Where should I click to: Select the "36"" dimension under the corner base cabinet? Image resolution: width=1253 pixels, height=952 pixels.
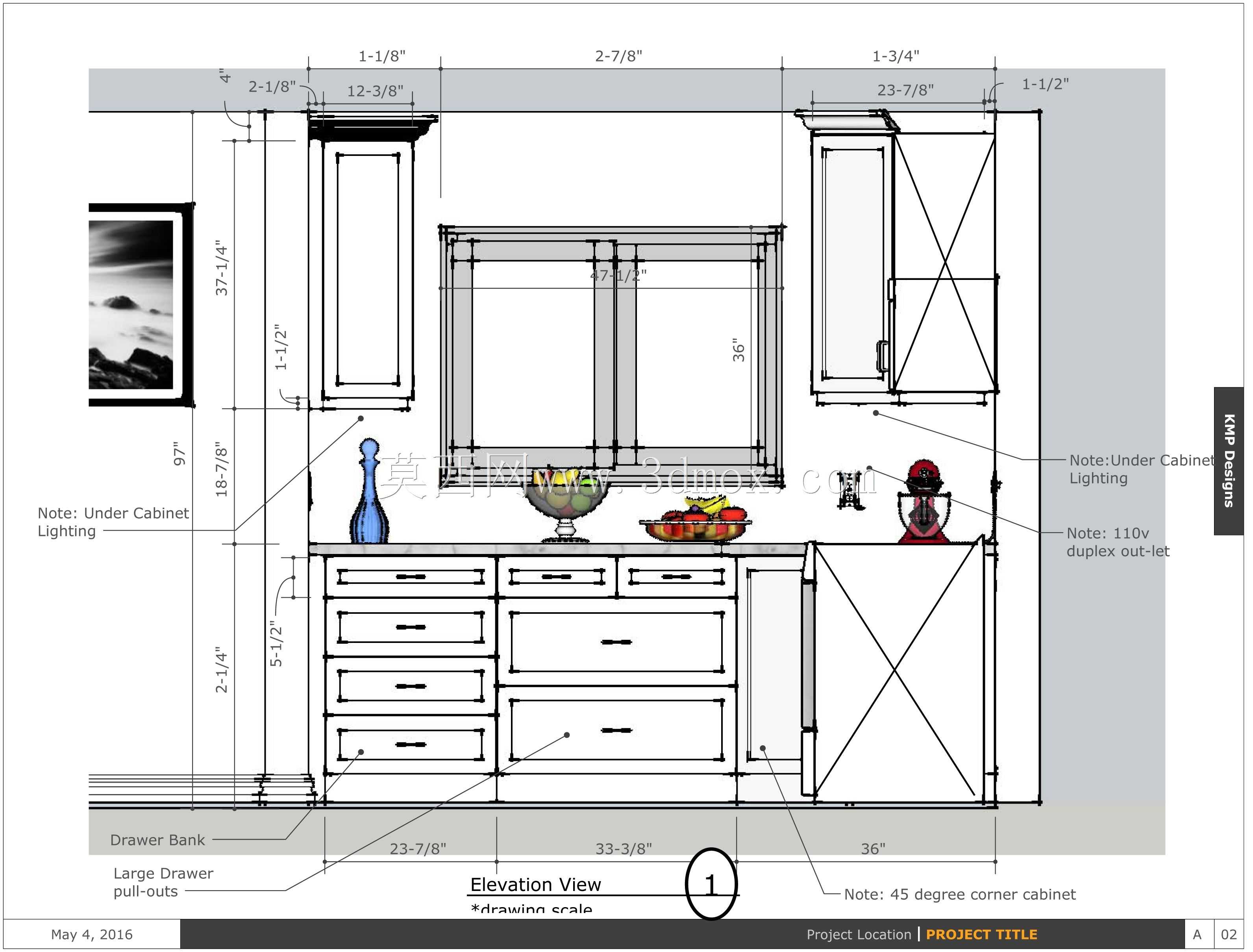click(x=874, y=849)
